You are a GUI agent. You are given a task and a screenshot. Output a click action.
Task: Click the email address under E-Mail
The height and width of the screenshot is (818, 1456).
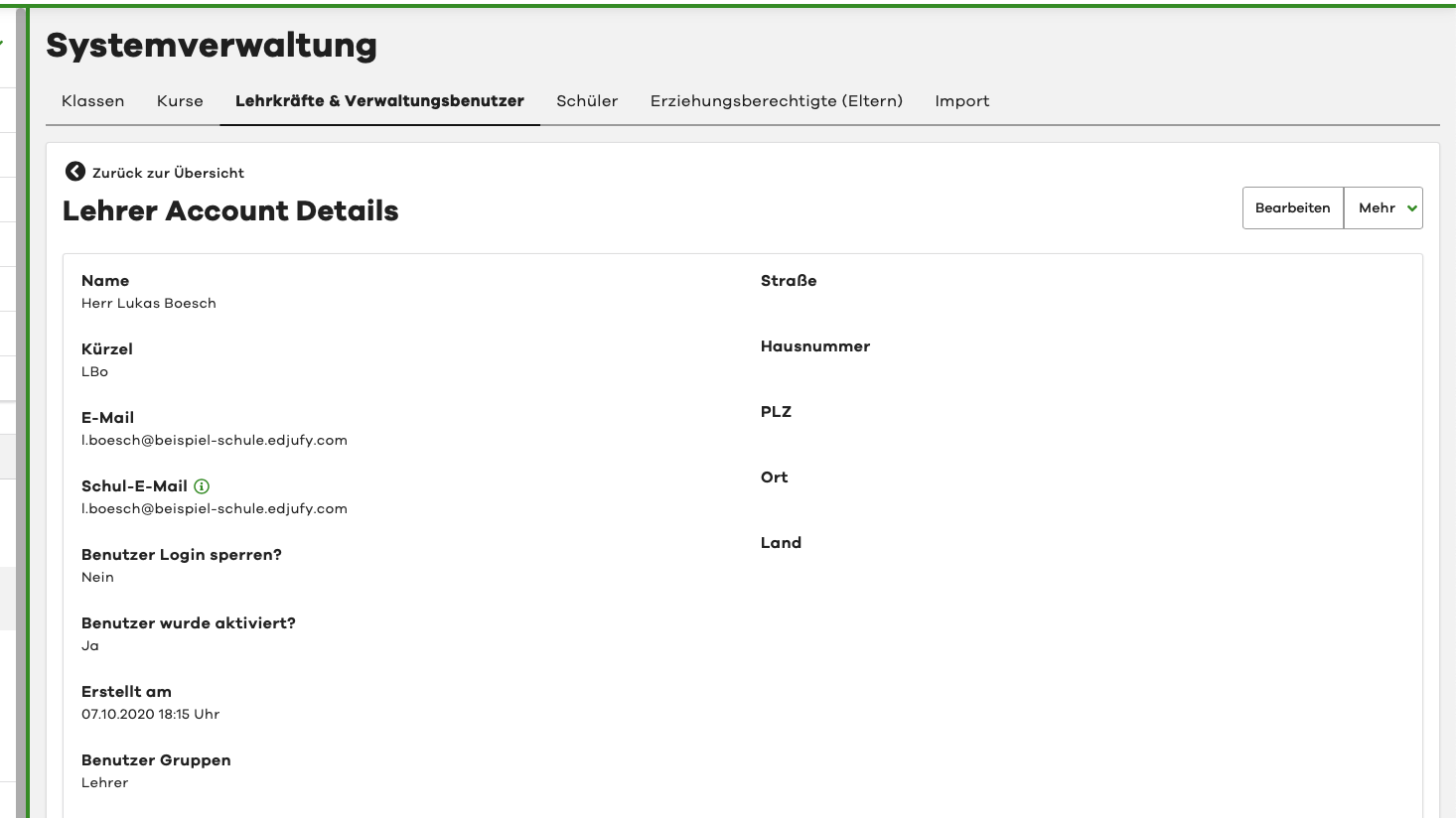(215, 441)
